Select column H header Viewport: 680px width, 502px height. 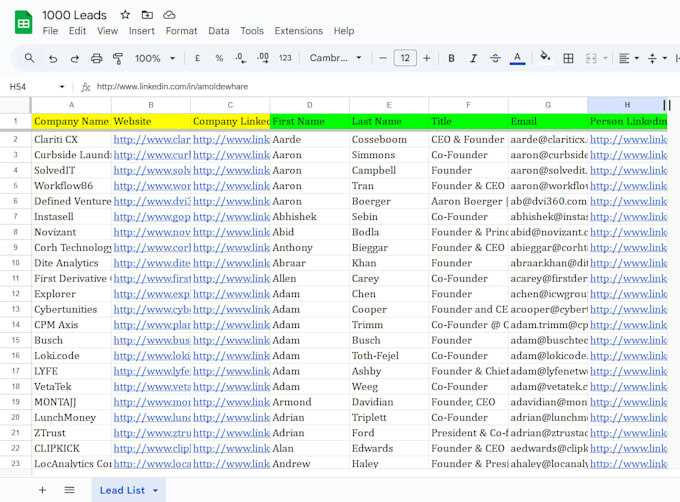pyautogui.click(x=627, y=105)
